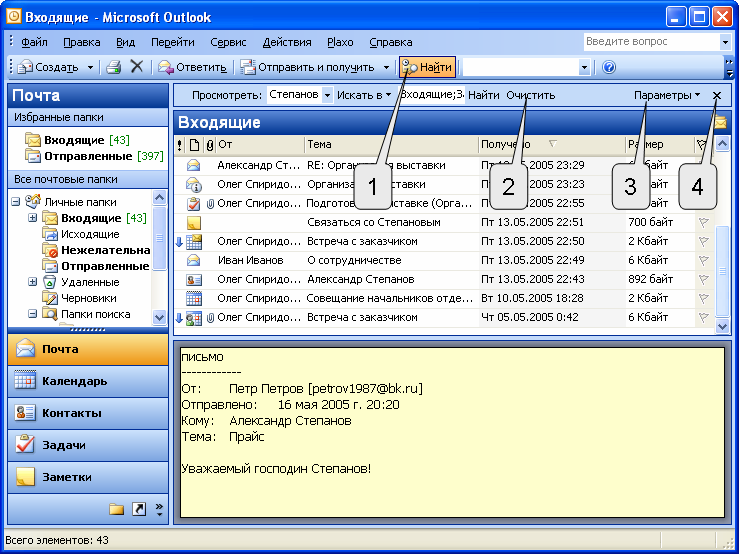Click contact card icon of Александр Степанов row
Image resolution: width=739 pixels, height=554 pixels.
click(x=194, y=280)
